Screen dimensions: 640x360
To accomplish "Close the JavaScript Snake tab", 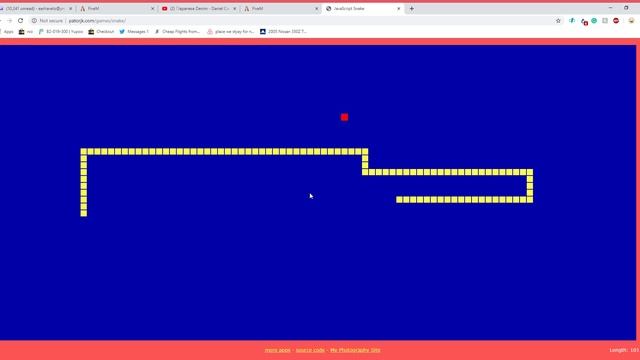I will point(399,9).
